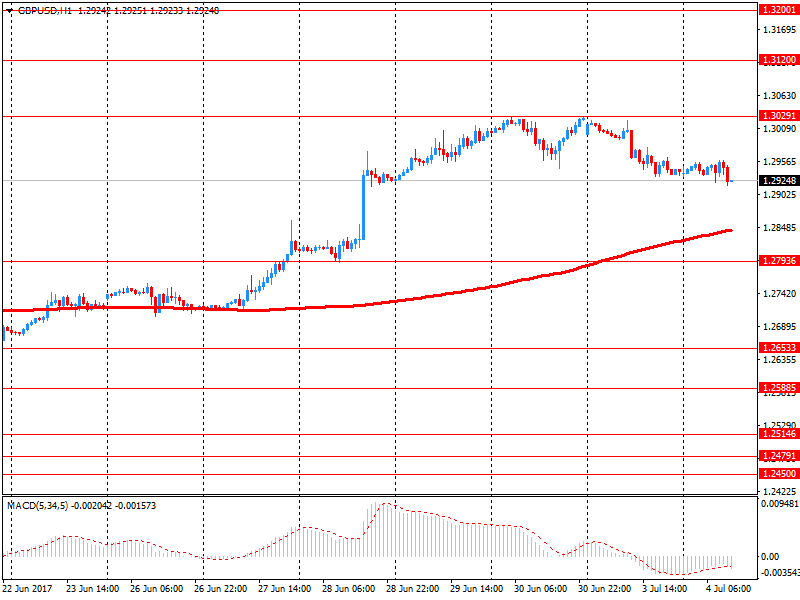800x600 pixels.
Task: Select the 1.24791 level label
Action: [779, 456]
